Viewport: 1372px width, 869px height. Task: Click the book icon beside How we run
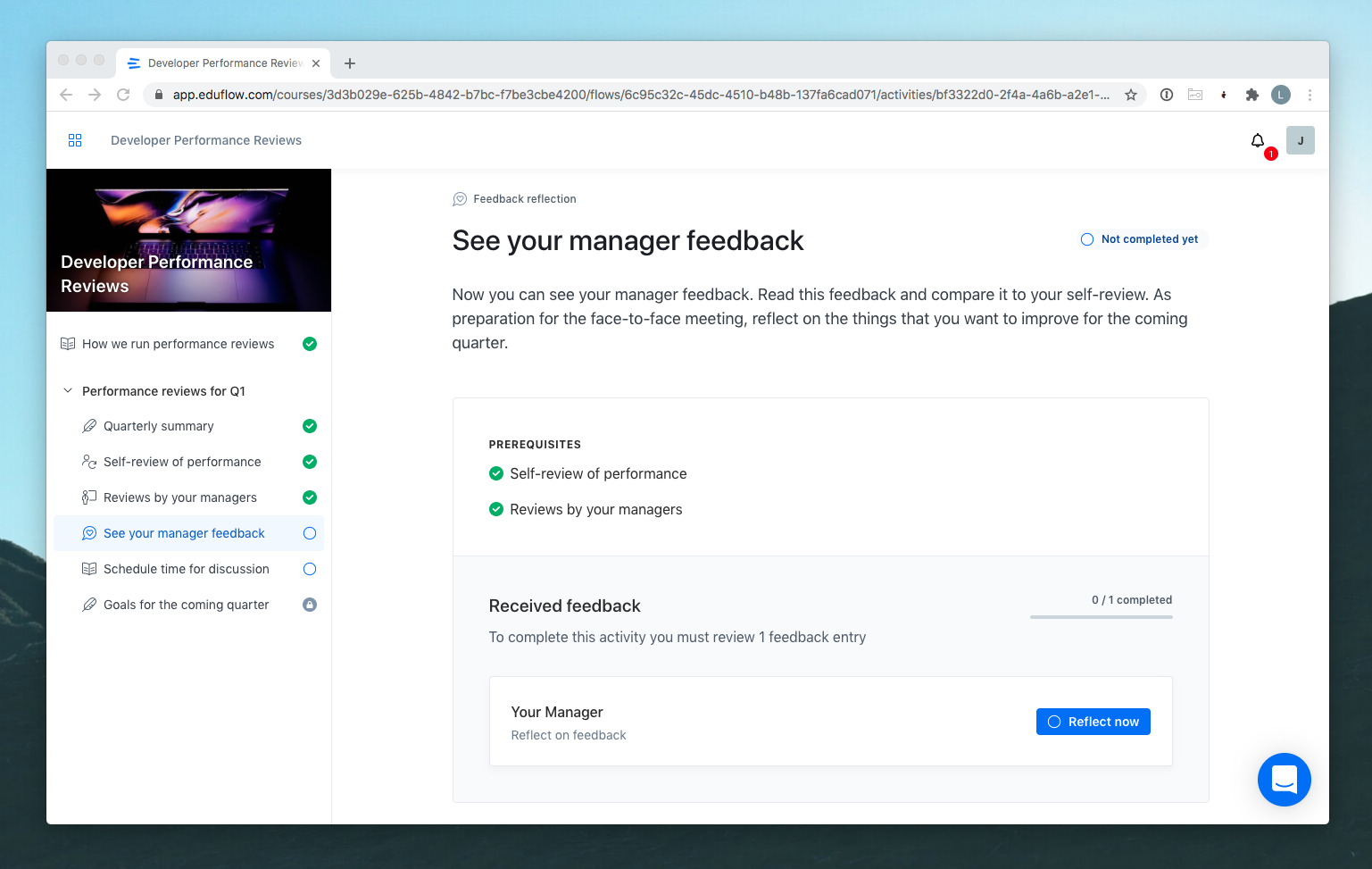click(x=68, y=344)
